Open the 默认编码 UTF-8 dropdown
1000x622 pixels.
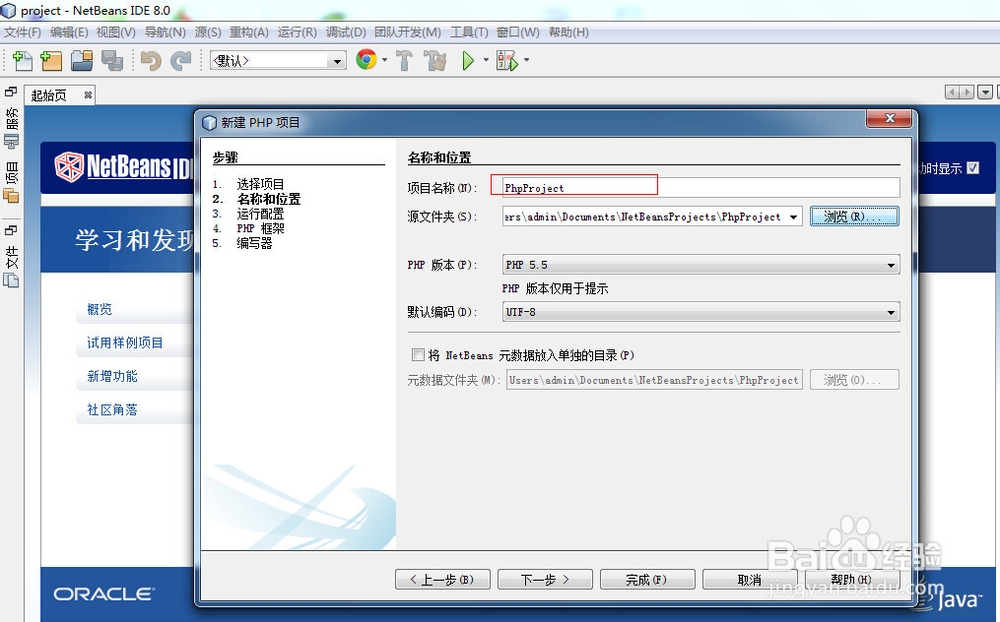click(701, 312)
